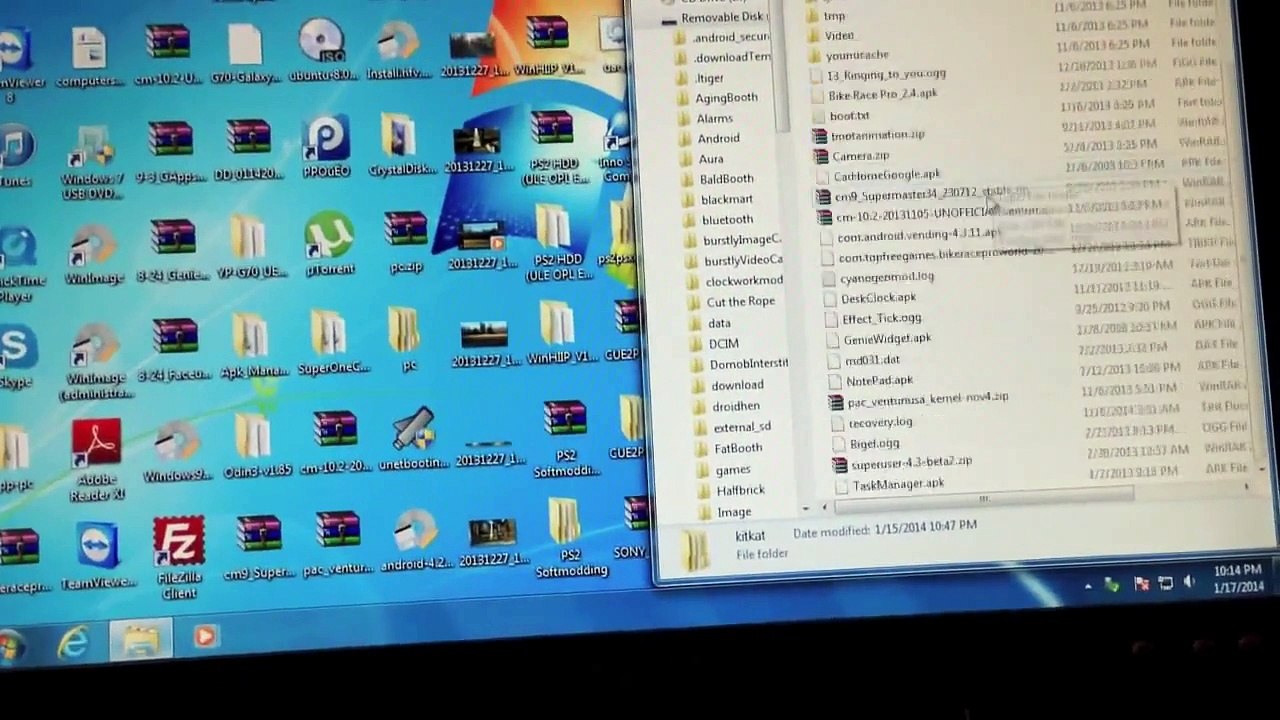1280x720 pixels.
Task: Select the DD 011420 archive icon
Action: (248, 150)
